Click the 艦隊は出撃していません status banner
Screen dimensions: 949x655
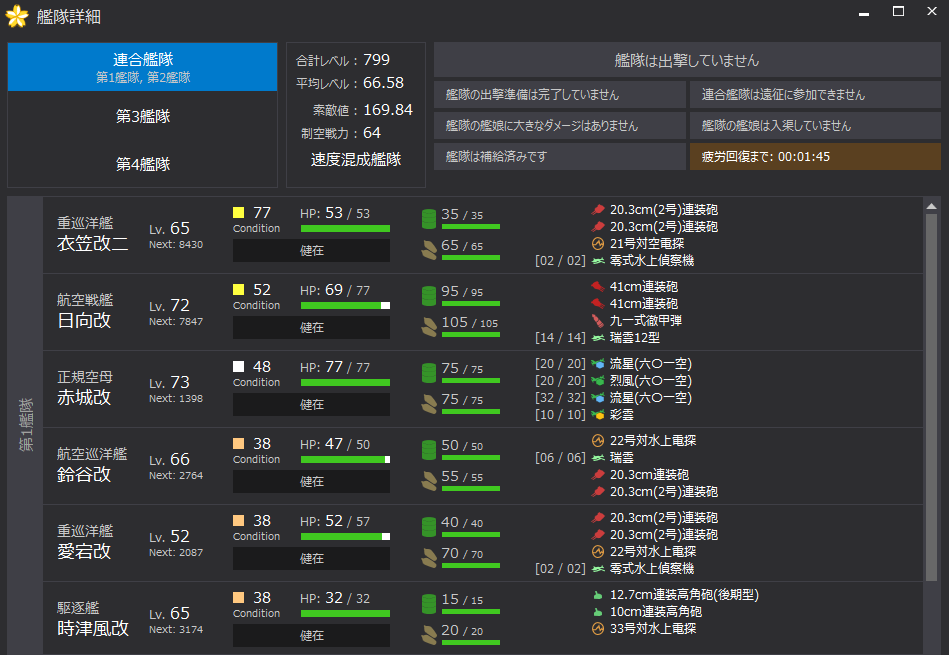[686, 60]
